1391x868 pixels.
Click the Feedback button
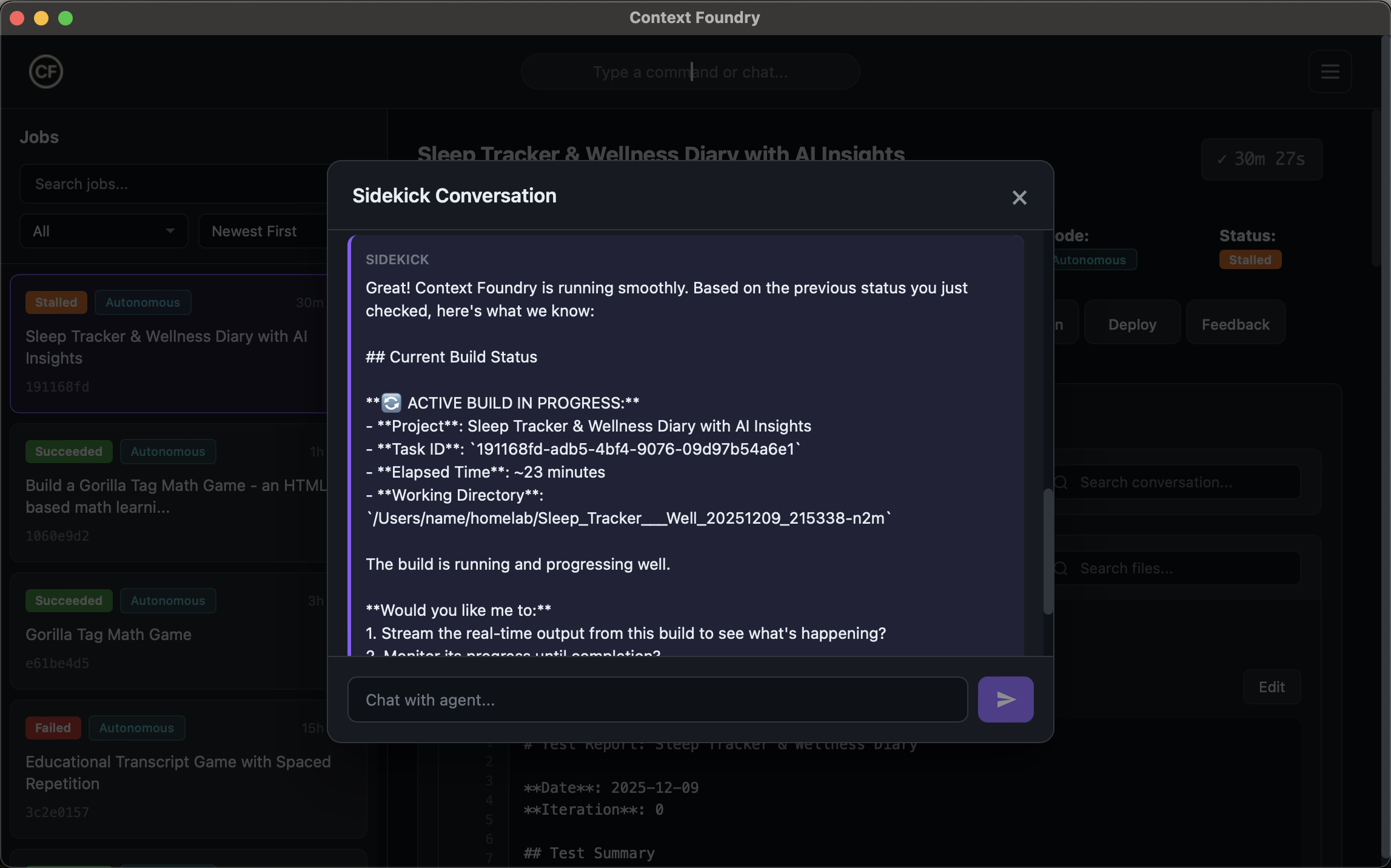[1235, 323]
